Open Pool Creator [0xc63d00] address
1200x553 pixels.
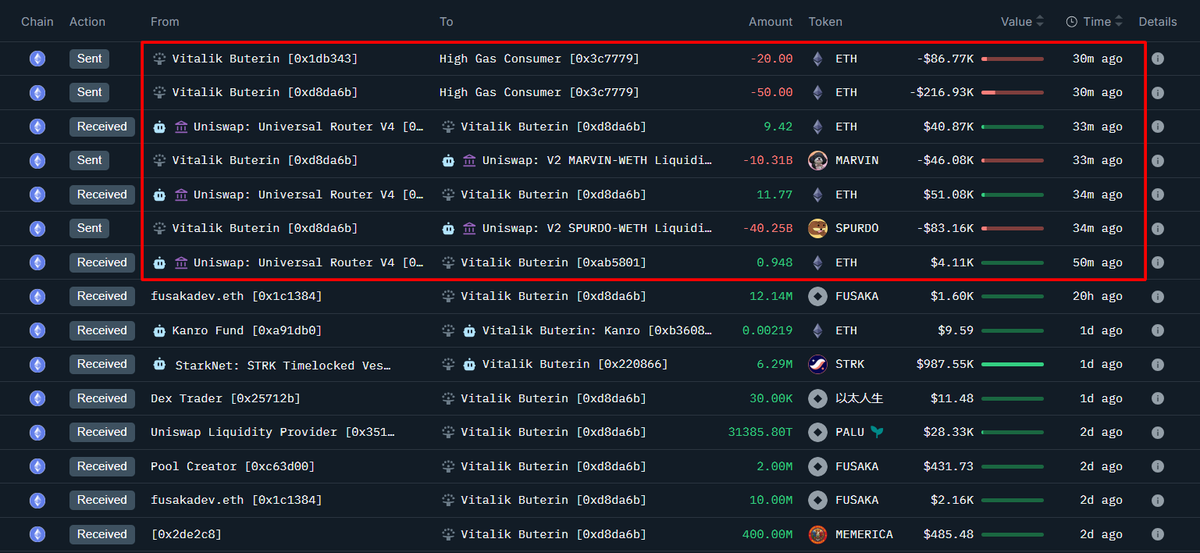pyautogui.click(x=232, y=467)
